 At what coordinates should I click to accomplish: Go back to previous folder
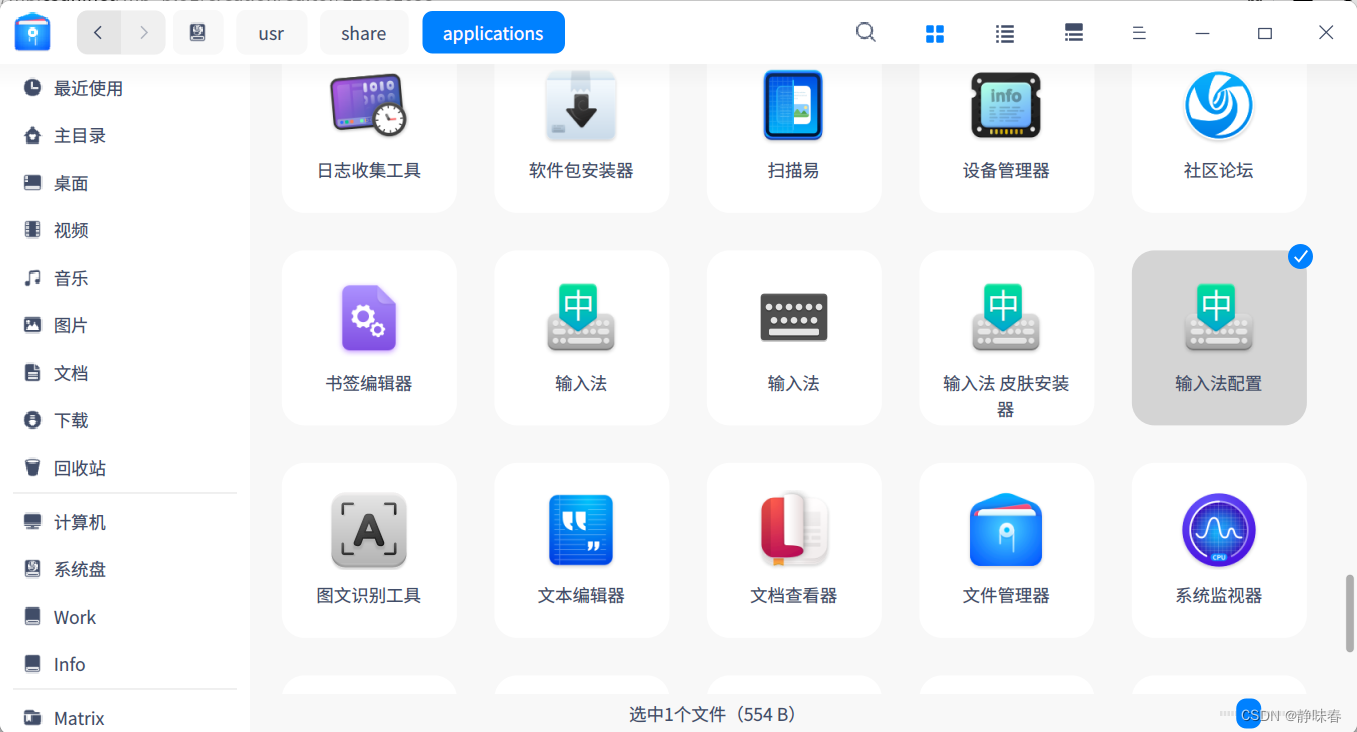pyautogui.click(x=98, y=32)
